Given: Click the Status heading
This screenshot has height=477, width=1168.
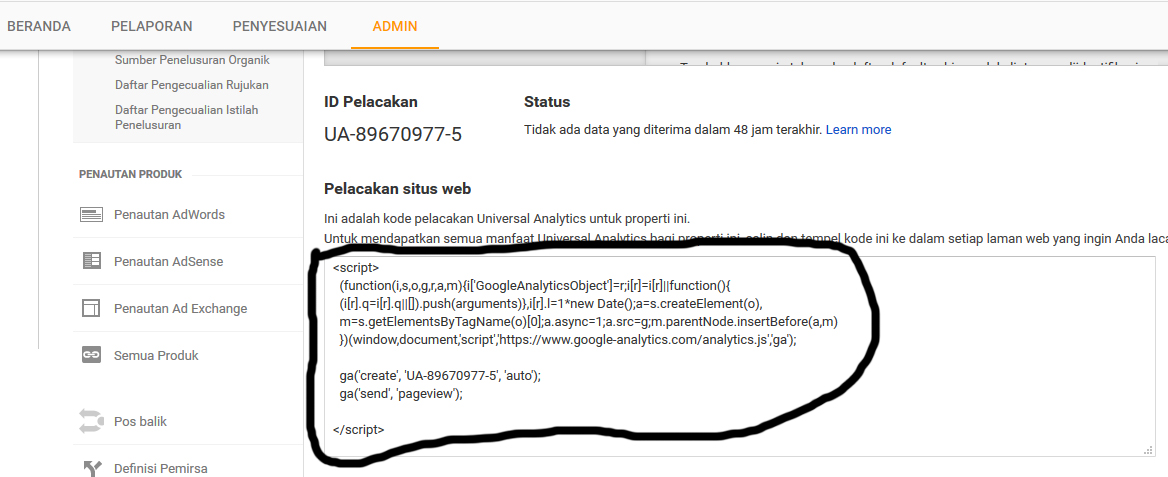Looking at the screenshot, I should [x=547, y=102].
